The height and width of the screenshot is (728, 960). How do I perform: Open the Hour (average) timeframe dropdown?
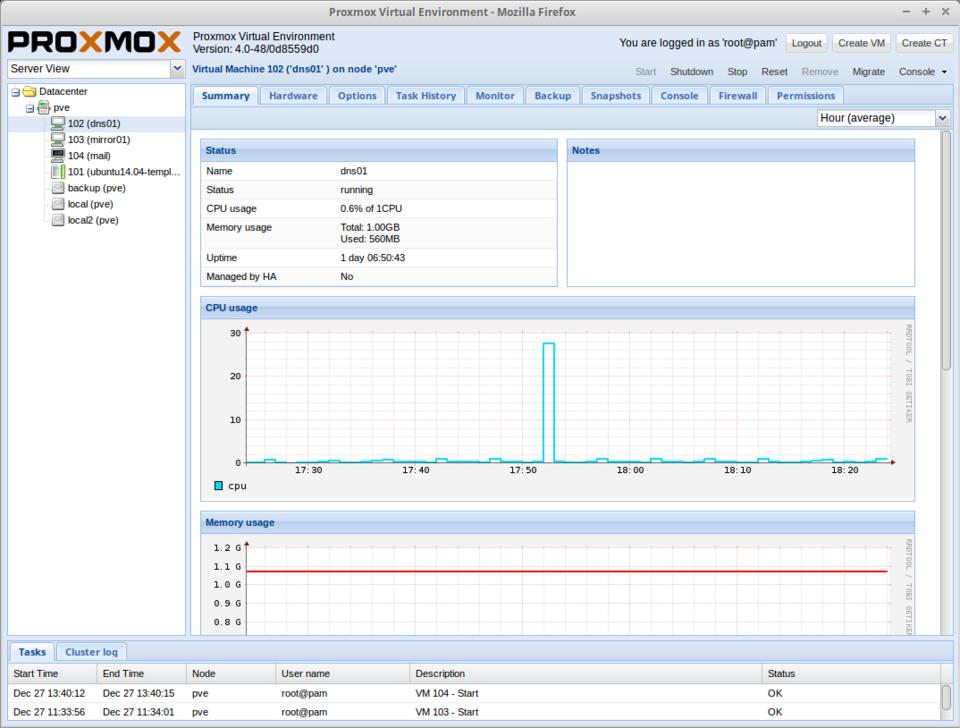click(941, 118)
